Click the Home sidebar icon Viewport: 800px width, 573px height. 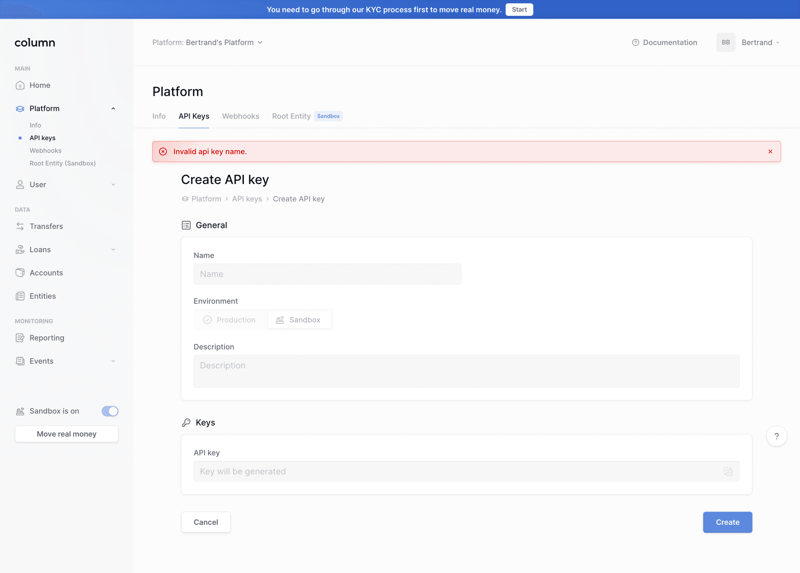click(20, 85)
